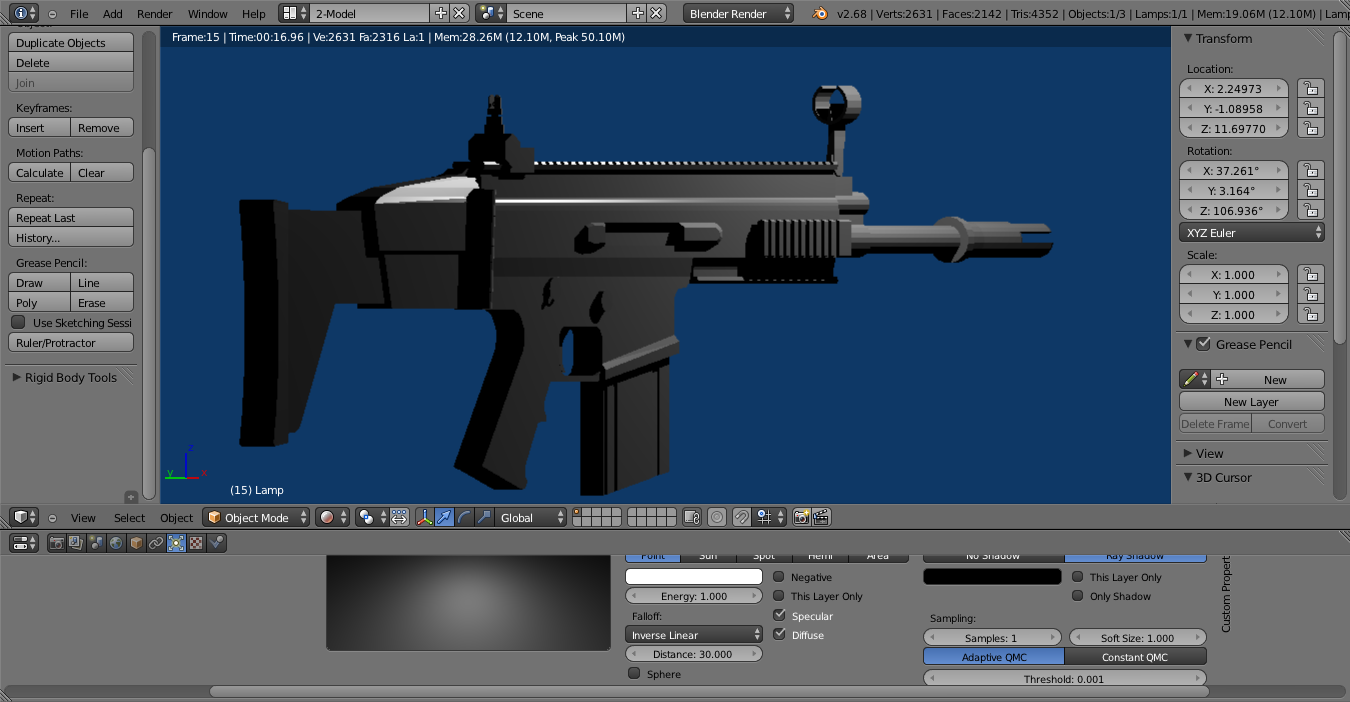This screenshot has height=702, width=1350.
Task: Open the Object Mode dropdown
Action: click(256, 517)
